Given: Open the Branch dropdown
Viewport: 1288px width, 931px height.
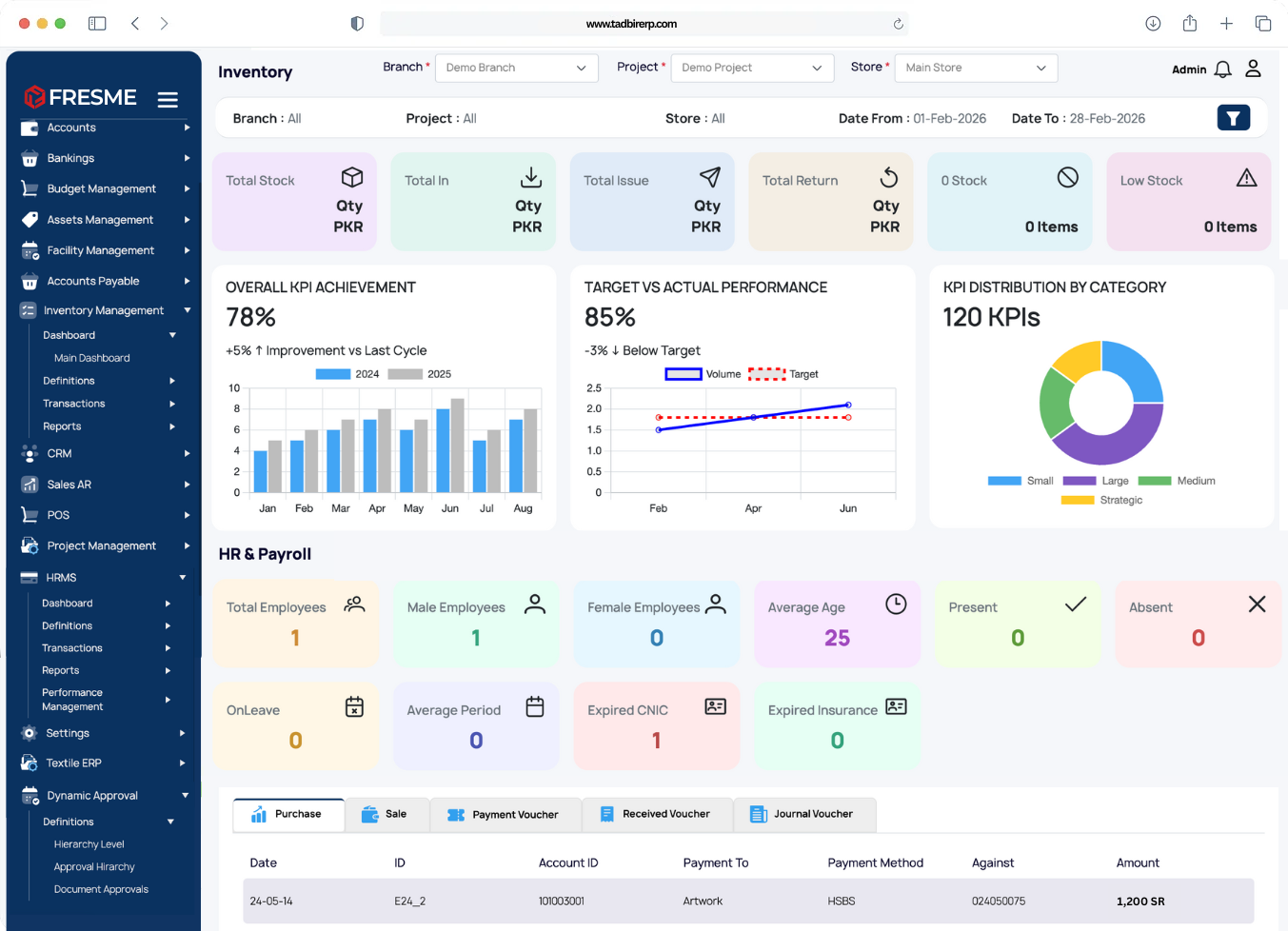Looking at the screenshot, I should (516, 68).
